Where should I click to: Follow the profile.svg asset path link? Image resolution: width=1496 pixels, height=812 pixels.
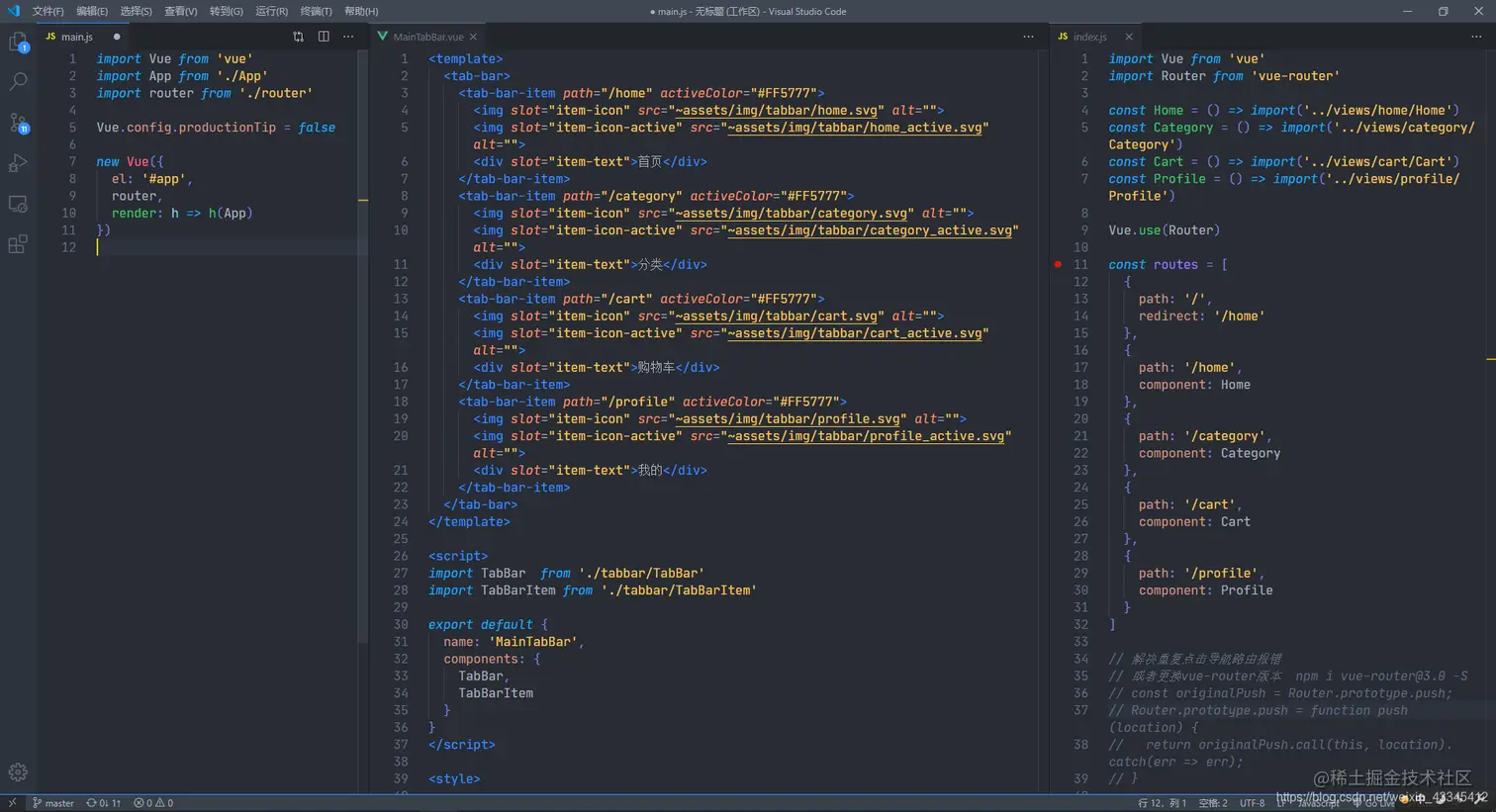point(788,418)
